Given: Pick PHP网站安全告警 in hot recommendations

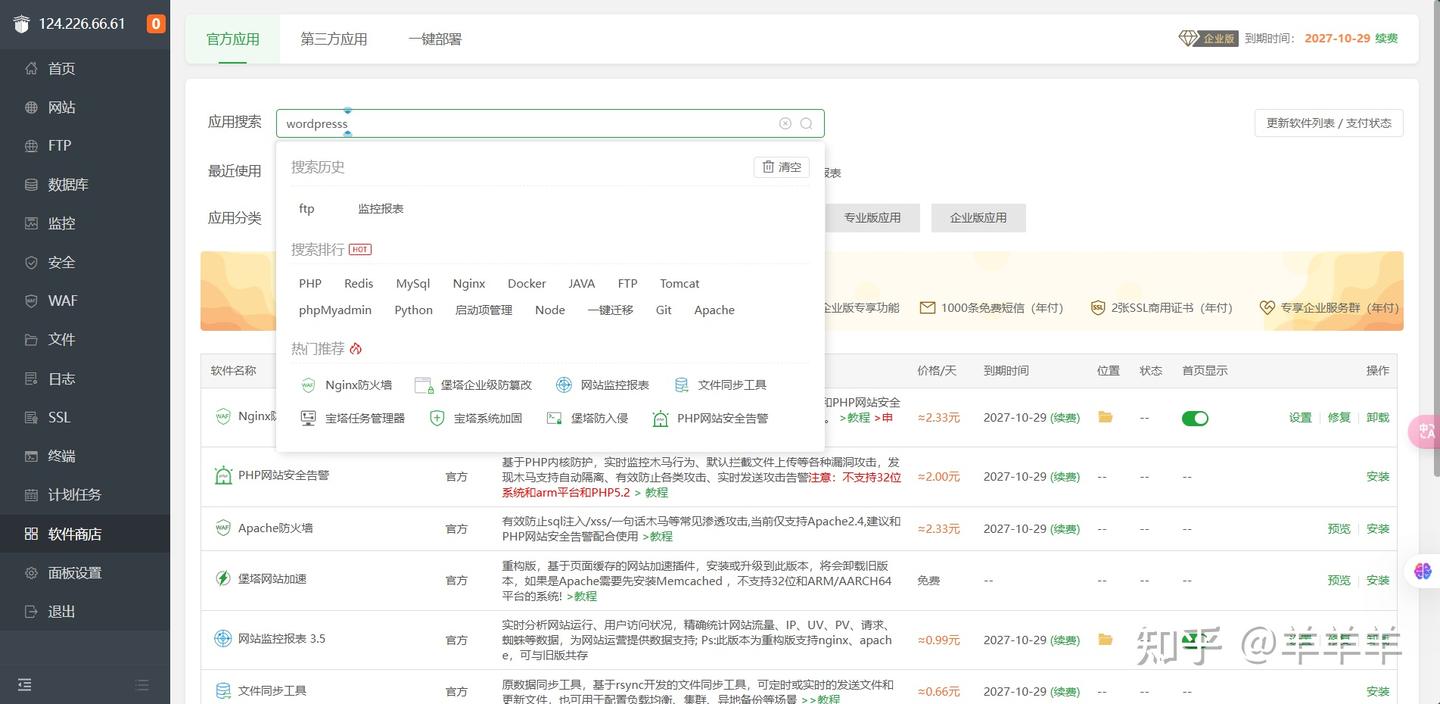Looking at the screenshot, I should [x=710, y=418].
